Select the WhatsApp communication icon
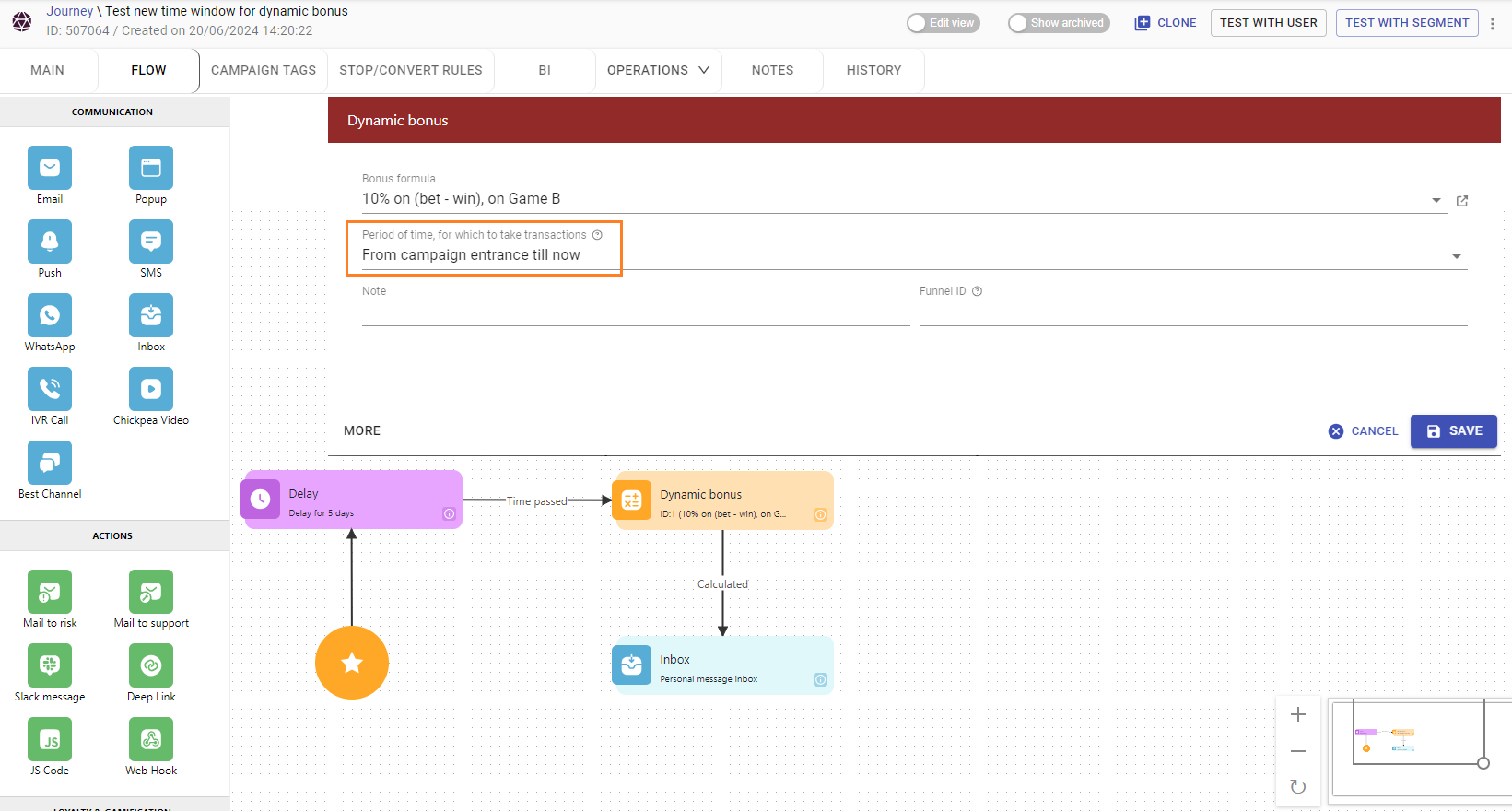 50,315
